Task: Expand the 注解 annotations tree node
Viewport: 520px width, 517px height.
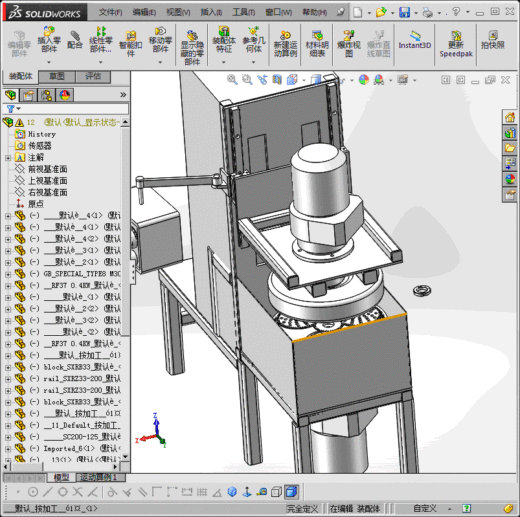Action: [8, 158]
